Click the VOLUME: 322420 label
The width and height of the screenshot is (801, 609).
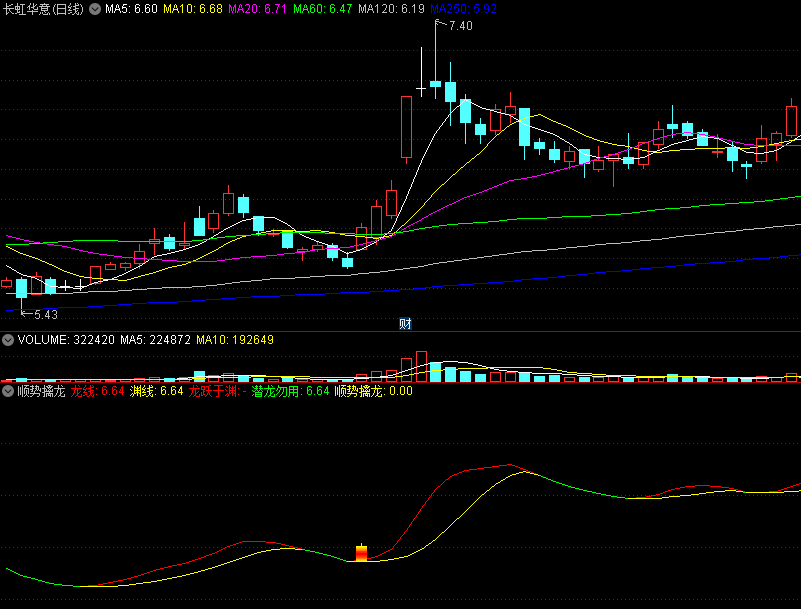(x=66, y=340)
